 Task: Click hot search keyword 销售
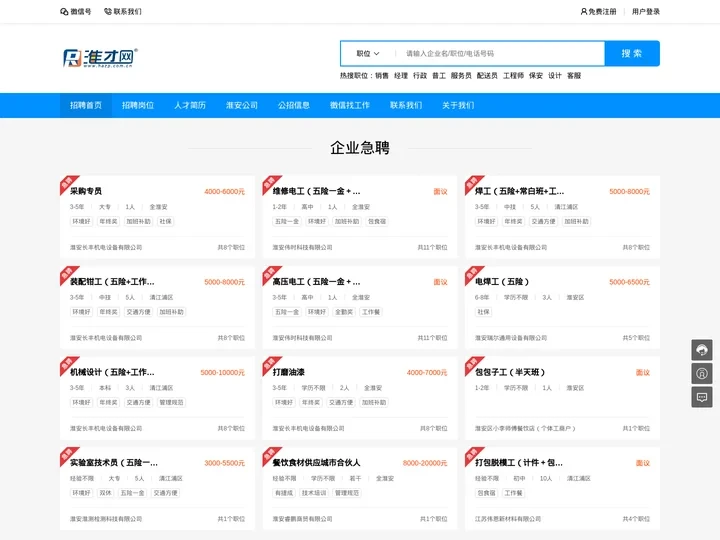382,76
